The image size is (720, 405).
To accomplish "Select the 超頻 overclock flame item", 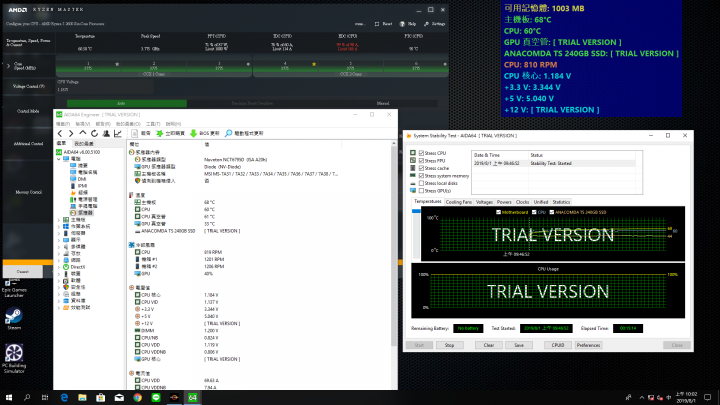I will (x=79, y=192).
